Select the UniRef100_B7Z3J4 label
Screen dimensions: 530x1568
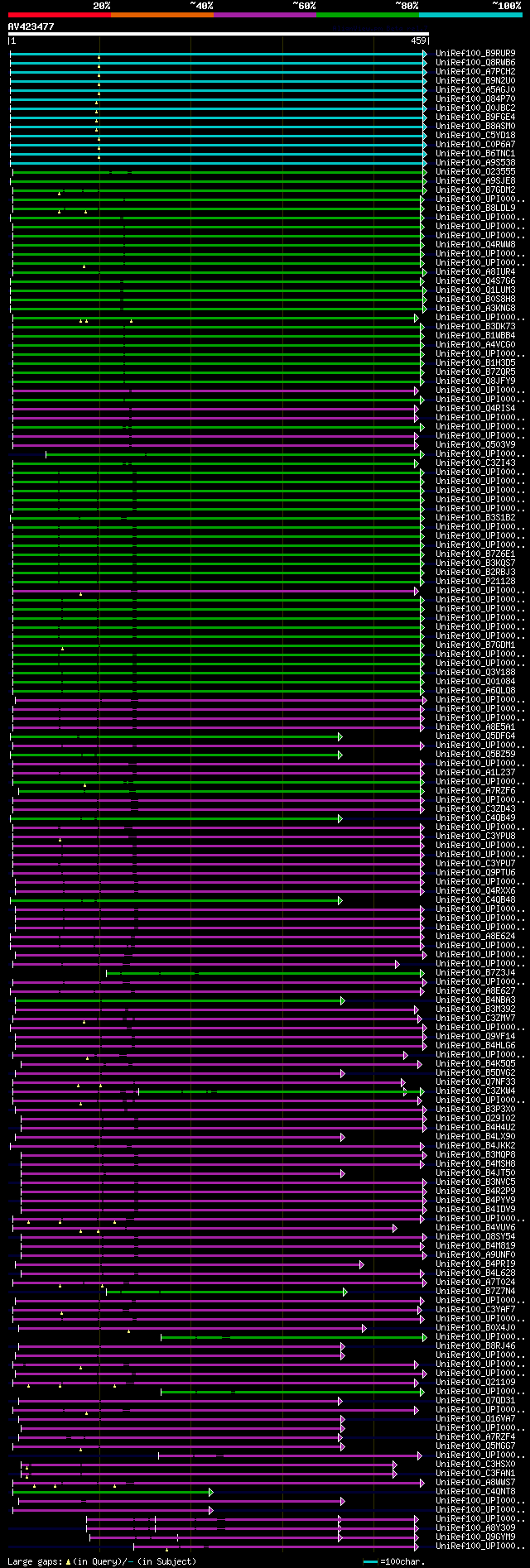[x=475, y=973]
